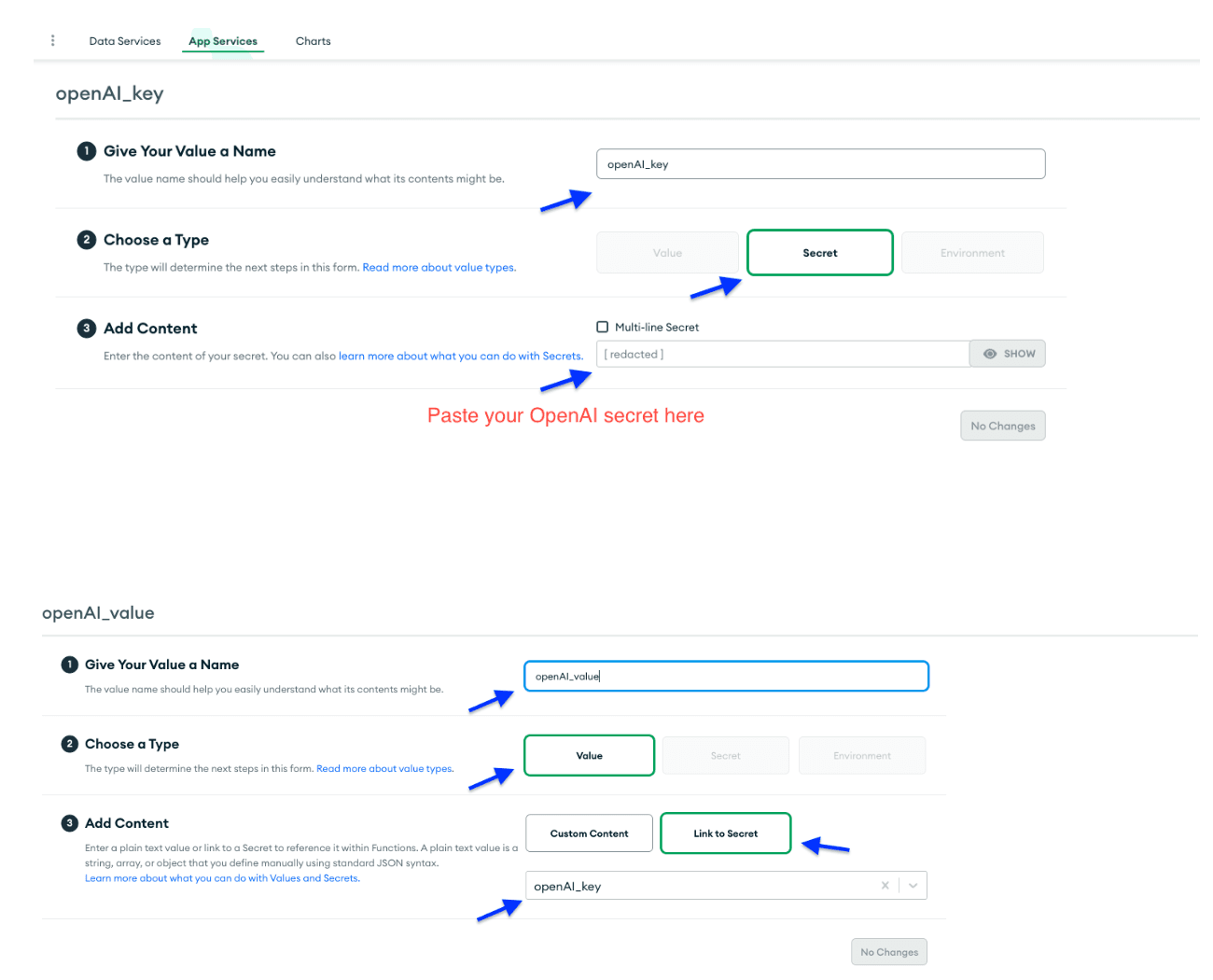Pick the Environment type in the openAI_key form

[x=972, y=253]
